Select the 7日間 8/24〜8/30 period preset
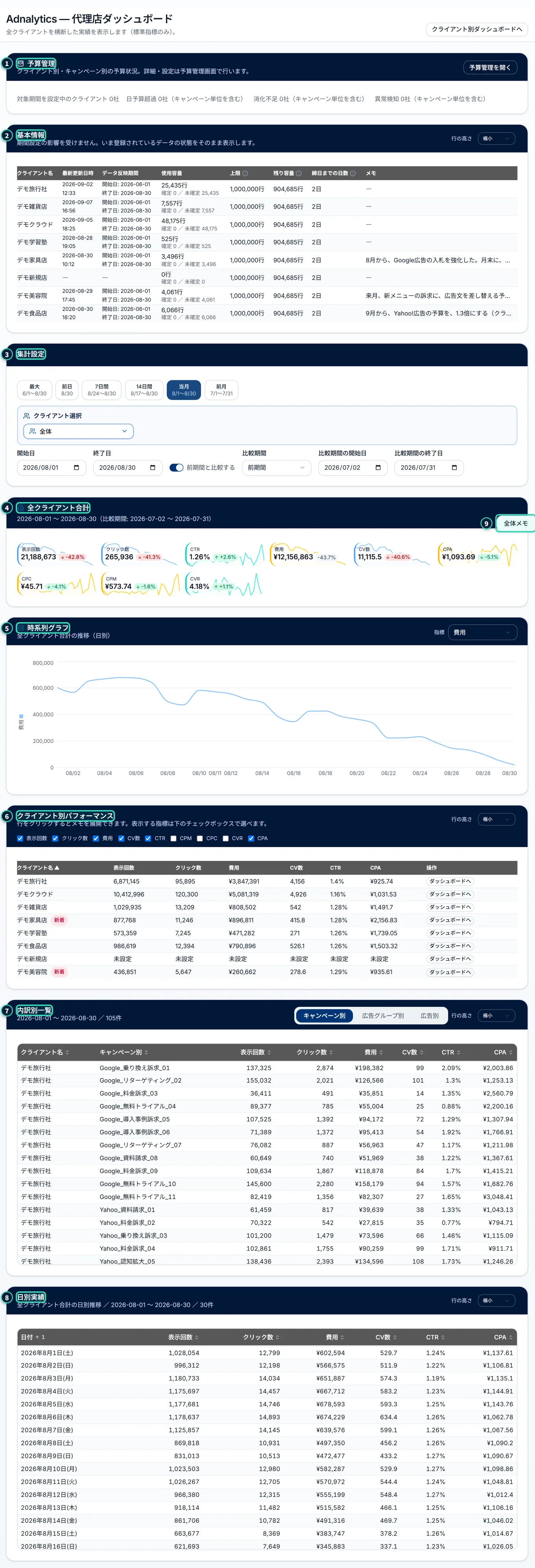 click(x=101, y=390)
